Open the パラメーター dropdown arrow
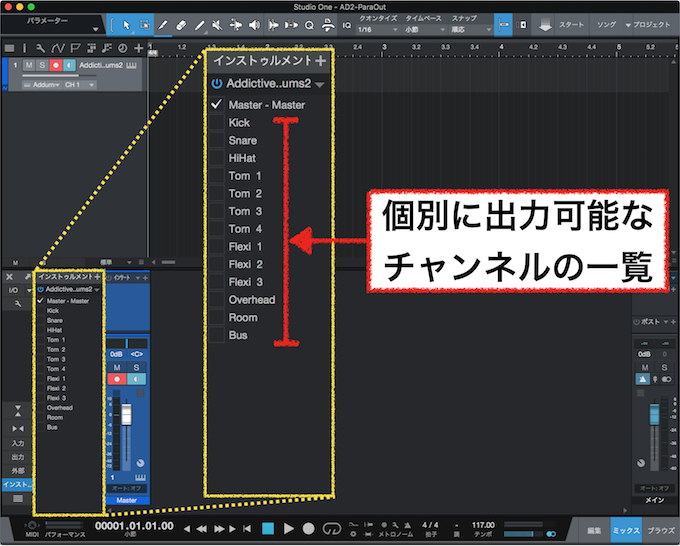This screenshot has width=680, height=546. (x=95, y=29)
